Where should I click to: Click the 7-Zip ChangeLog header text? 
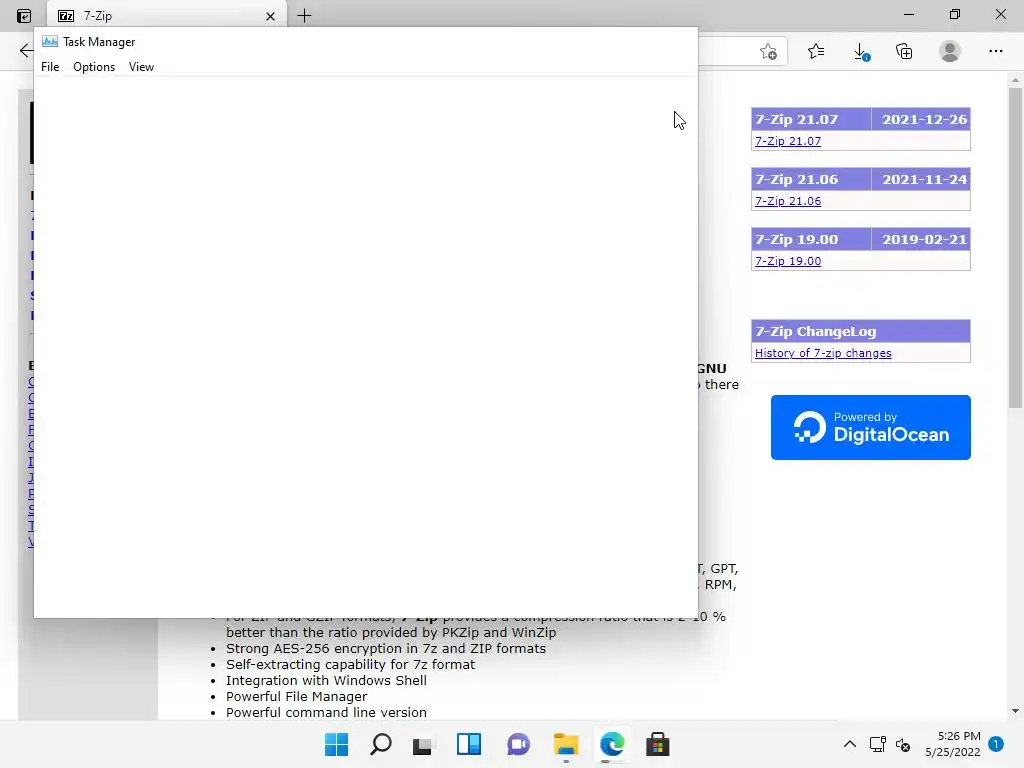click(x=816, y=332)
